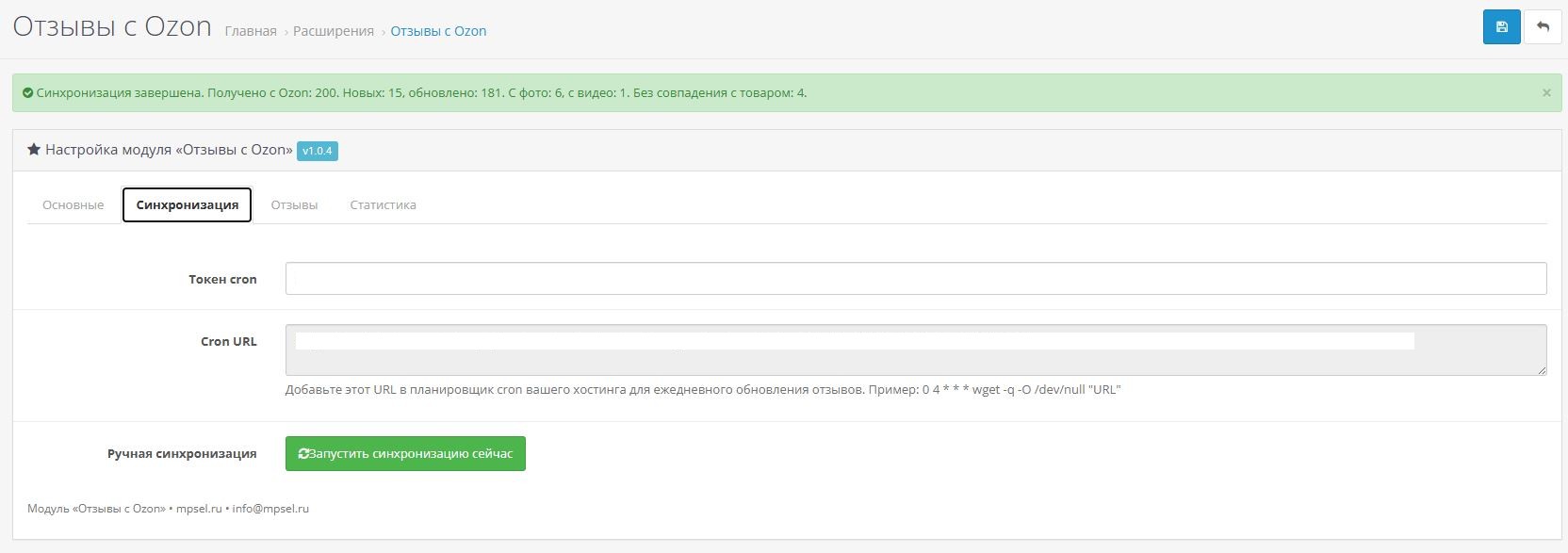Open the Расширения breadcrumb link
The height and width of the screenshot is (553, 1568).
click(x=334, y=31)
